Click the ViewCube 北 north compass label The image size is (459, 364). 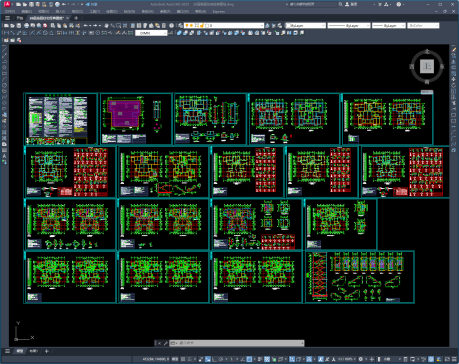[427, 52]
